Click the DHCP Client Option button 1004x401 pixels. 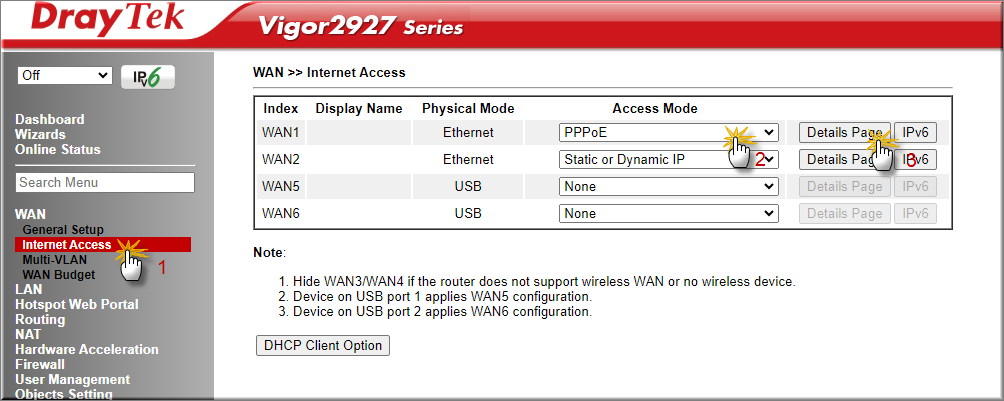[323, 345]
